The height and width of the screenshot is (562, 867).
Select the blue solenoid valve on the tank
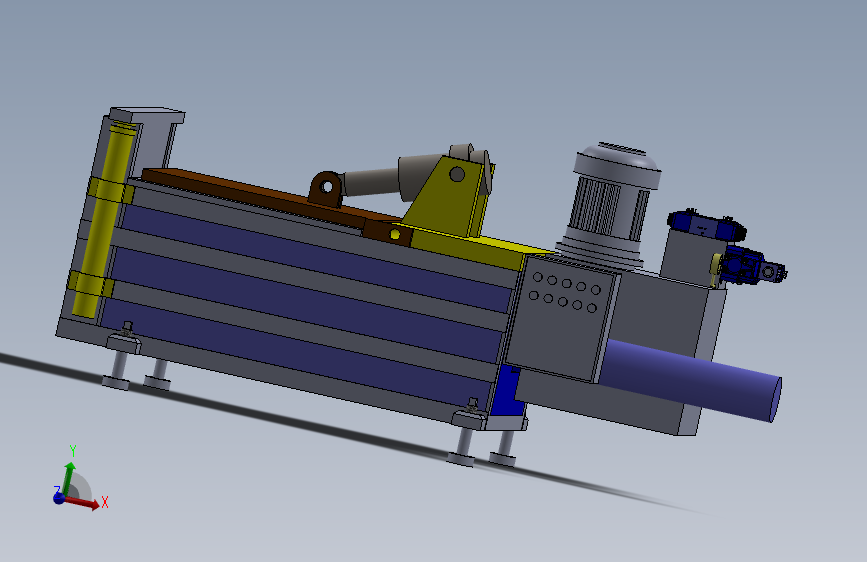point(707,225)
